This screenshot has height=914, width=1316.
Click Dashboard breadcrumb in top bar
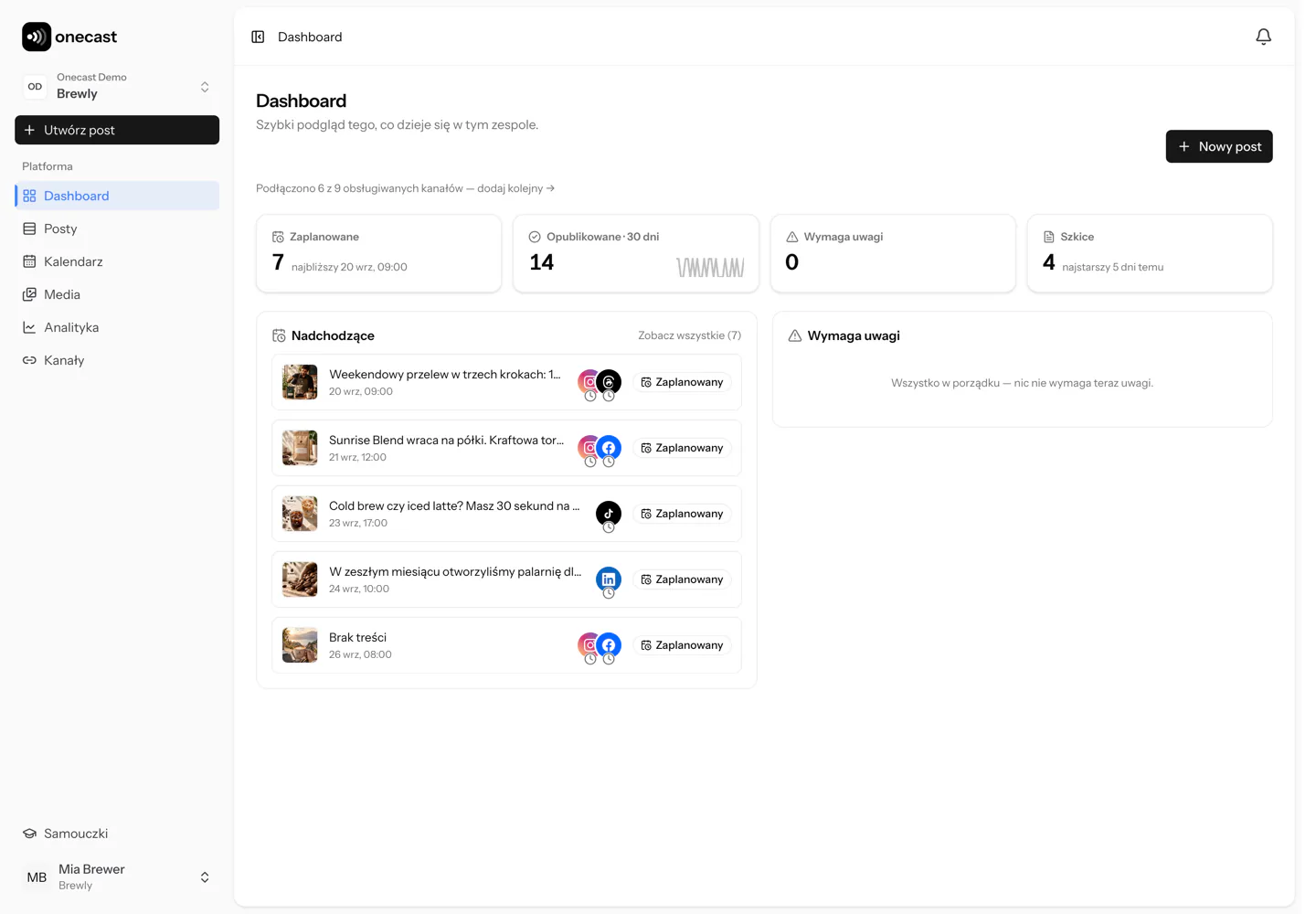click(310, 37)
